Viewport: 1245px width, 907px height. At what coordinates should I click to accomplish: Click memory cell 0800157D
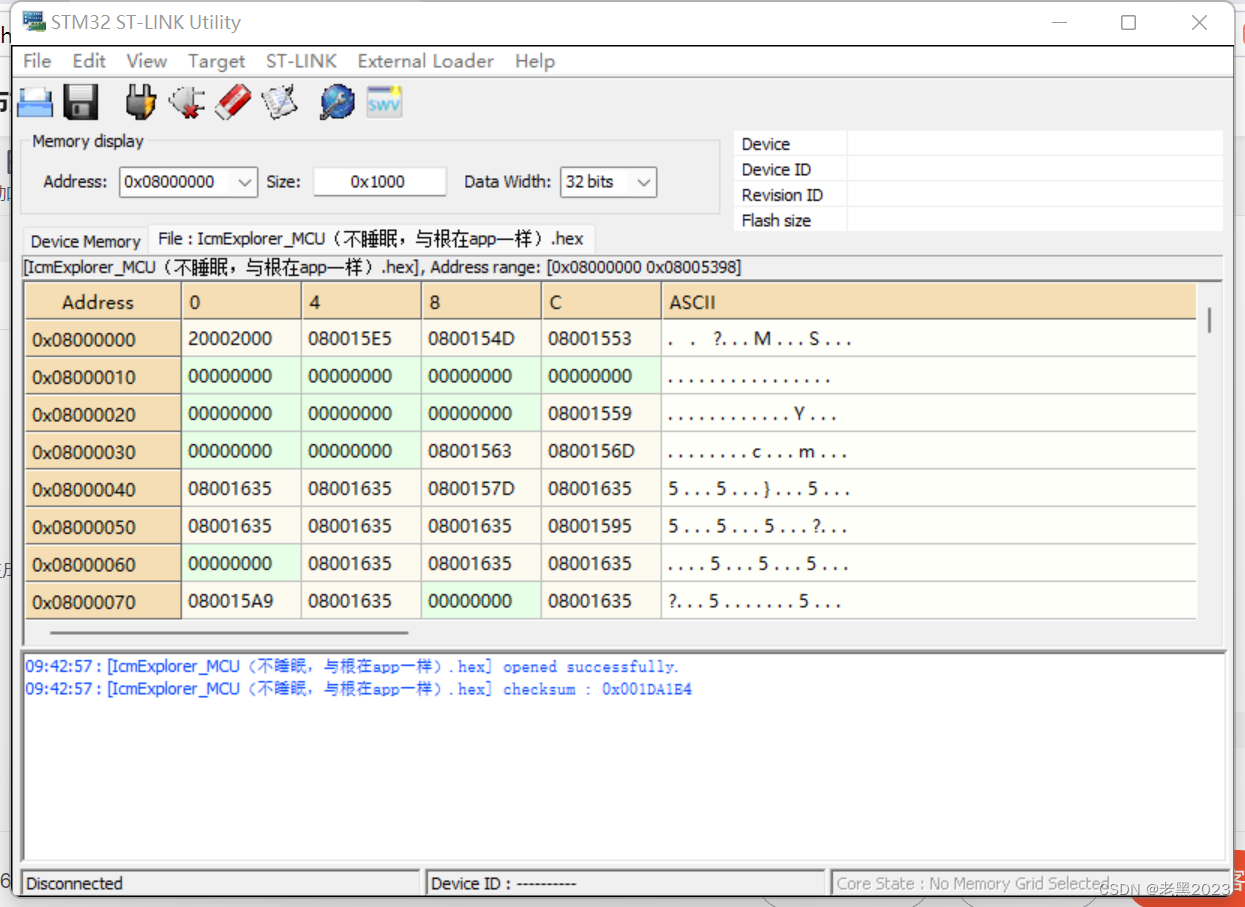[481, 488]
